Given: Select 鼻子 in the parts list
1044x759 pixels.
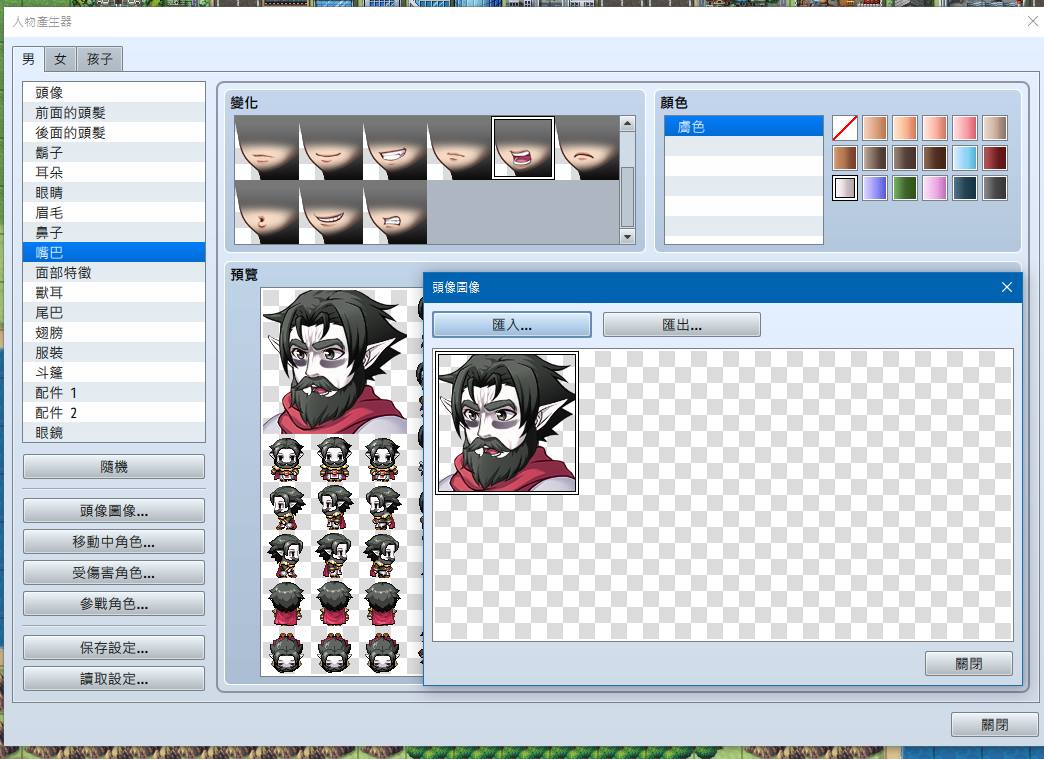Looking at the screenshot, I should tap(114, 232).
